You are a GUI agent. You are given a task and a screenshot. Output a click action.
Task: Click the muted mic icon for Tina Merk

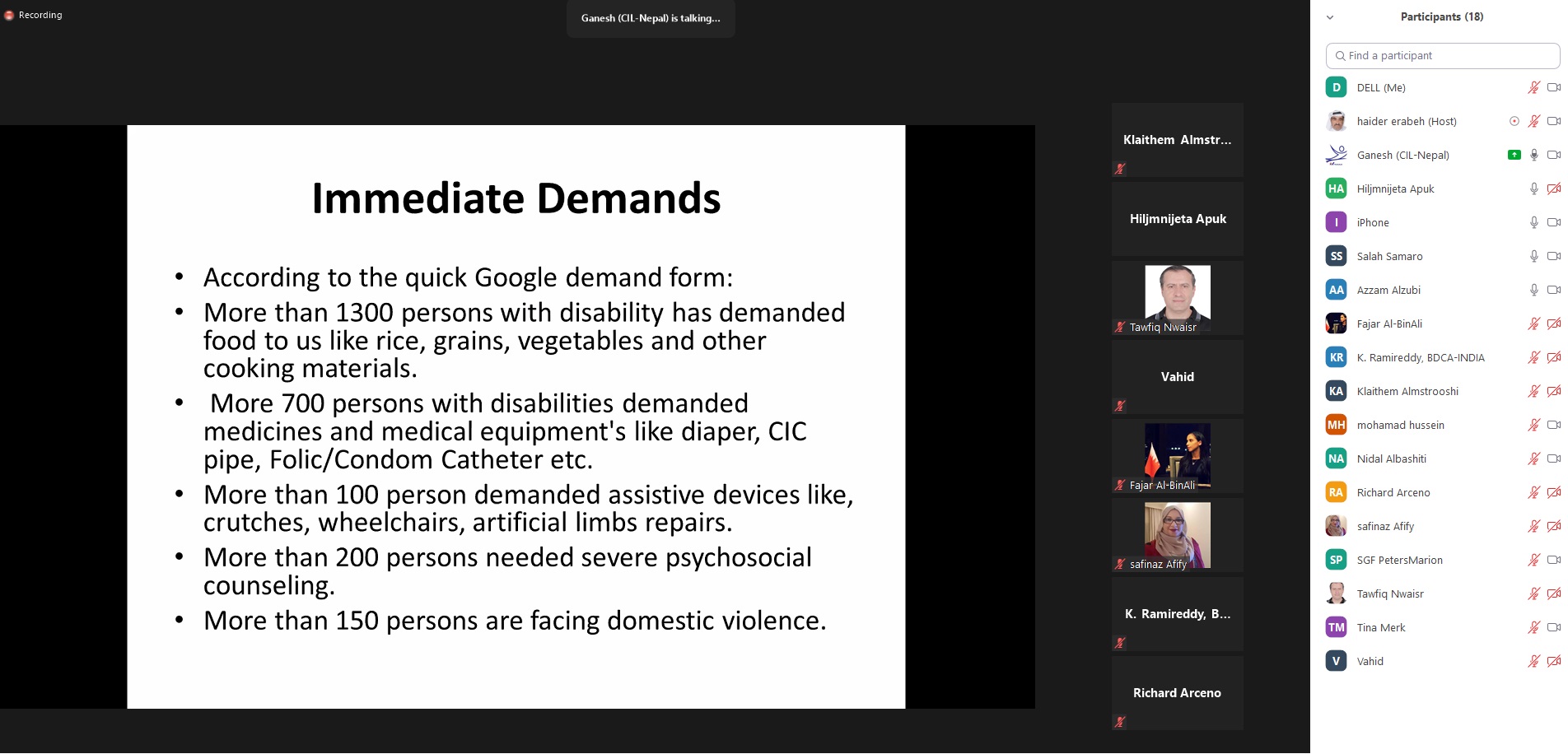[1533, 627]
